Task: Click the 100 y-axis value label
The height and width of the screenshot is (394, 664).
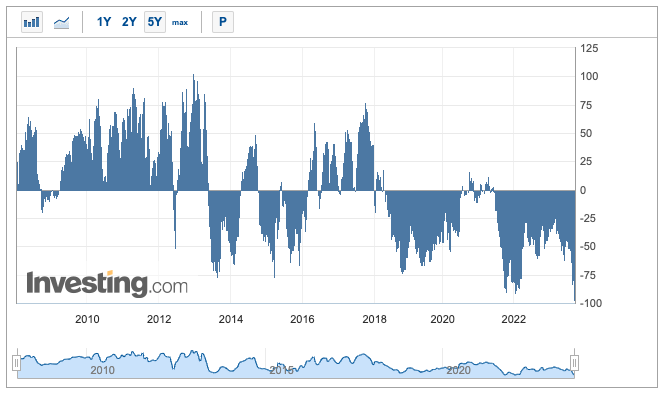Action: point(589,77)
